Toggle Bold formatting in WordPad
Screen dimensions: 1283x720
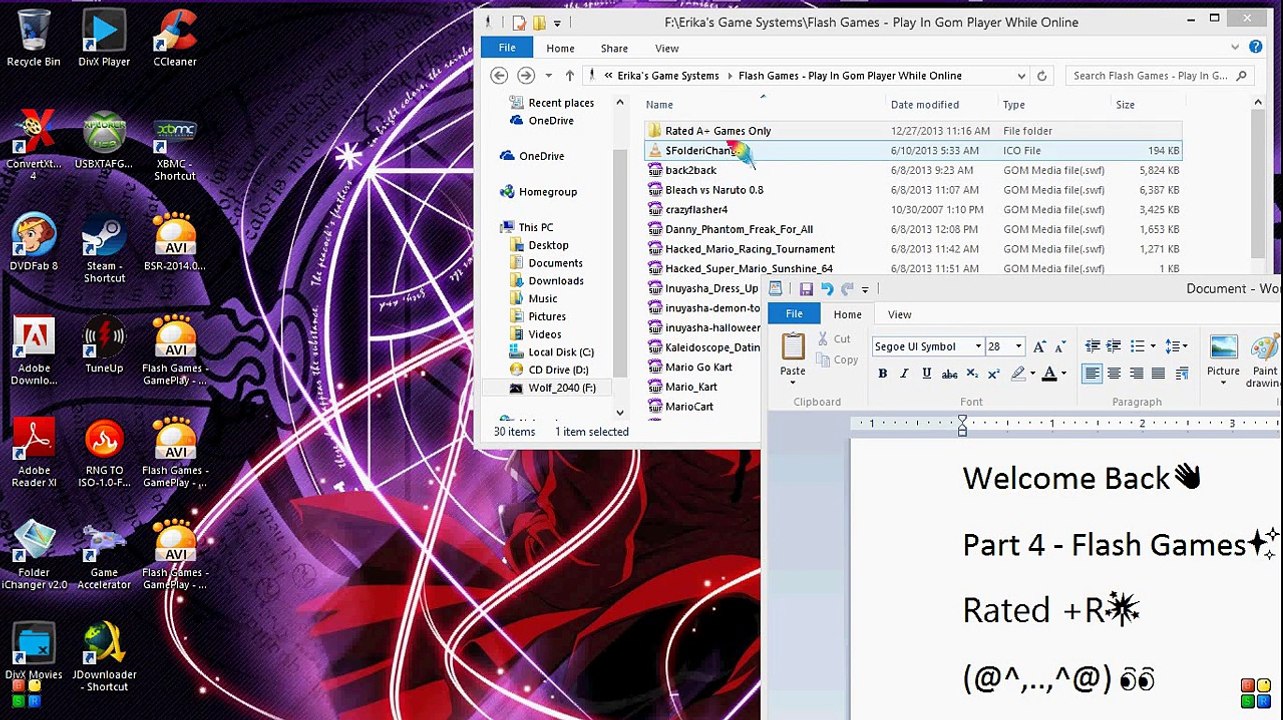click(883, 374)
